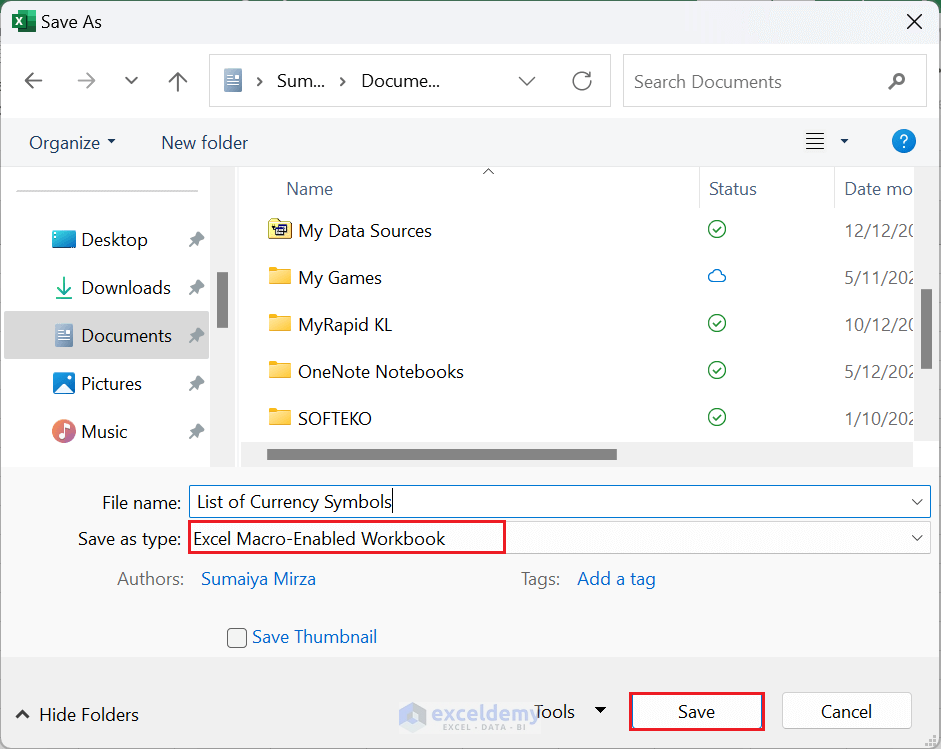Screen dimensions: 941x749
Task: Expand the Save as type dropdown
Action: [x=917, y=539]
